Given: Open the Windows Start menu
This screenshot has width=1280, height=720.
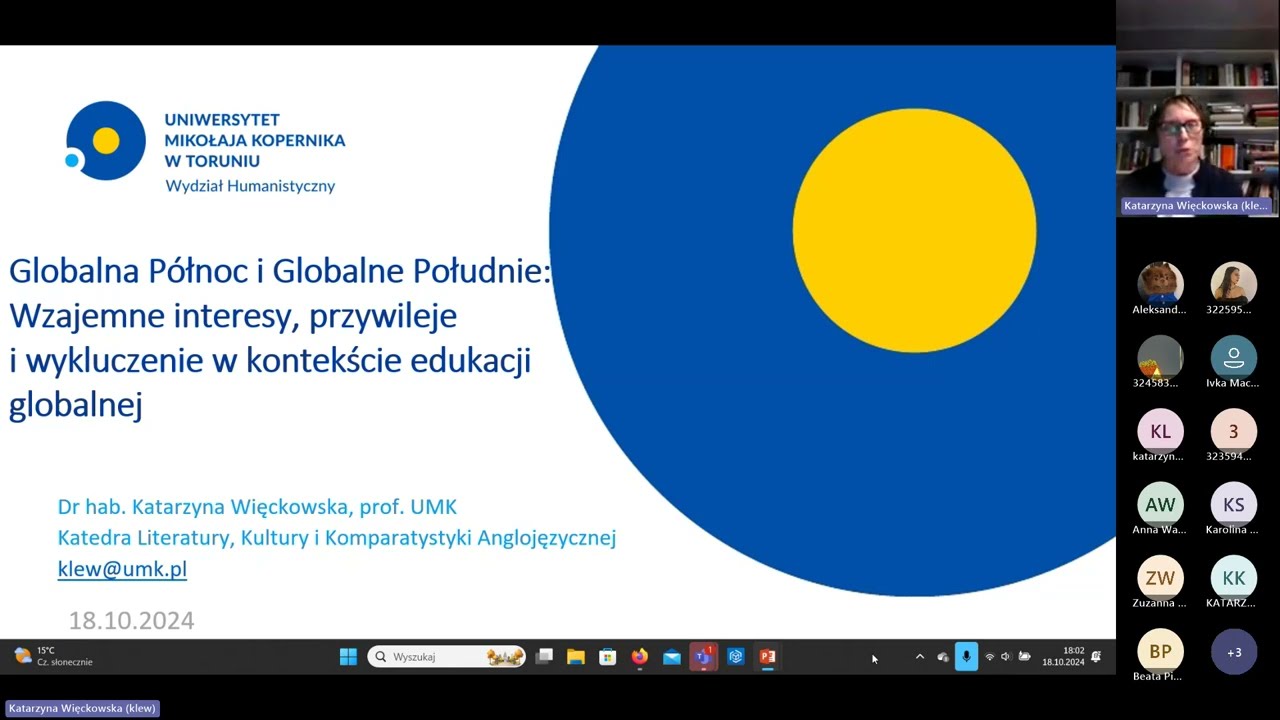Looking at the screenshot, I should coord(348,657).
